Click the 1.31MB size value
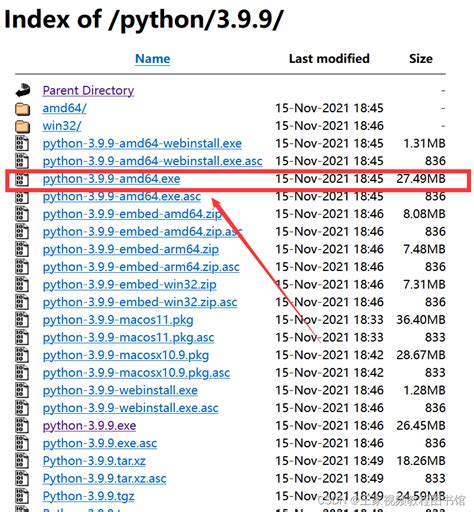The width and height of the screenshot is (474, 512). pyautogui.click(x=424, y=143)
